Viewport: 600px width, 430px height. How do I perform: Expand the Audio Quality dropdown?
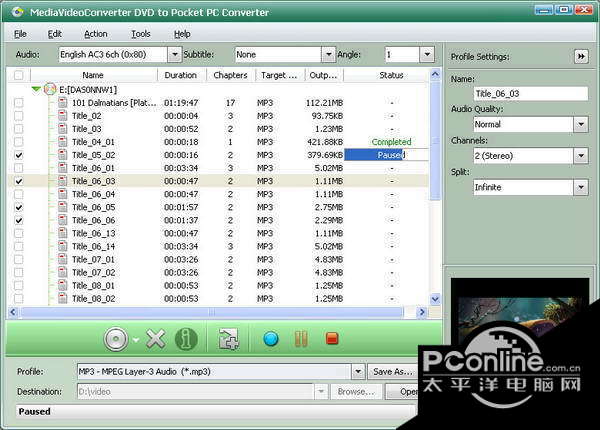pos(581,124)
